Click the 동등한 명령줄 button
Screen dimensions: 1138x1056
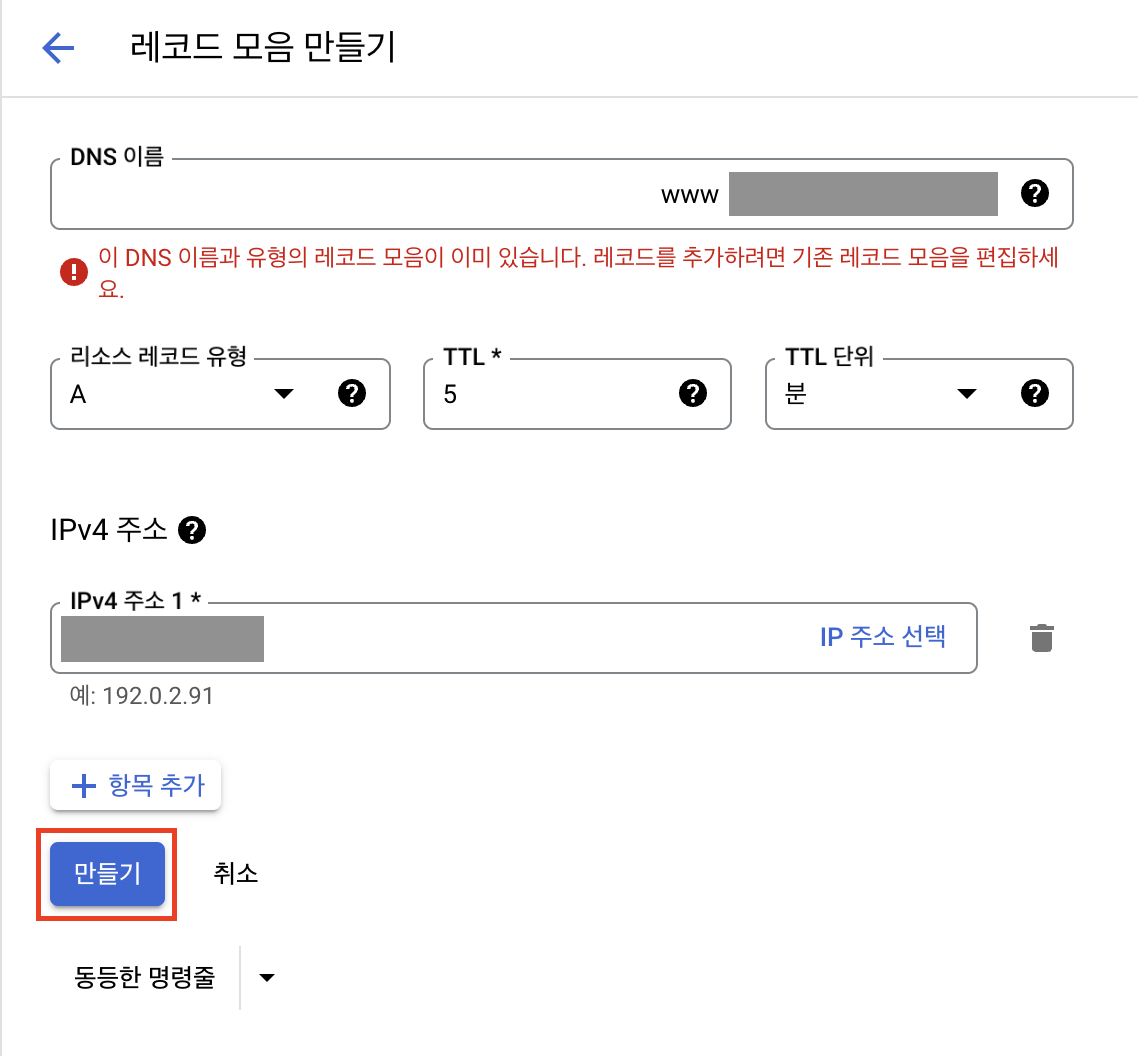tap(144, 978)
